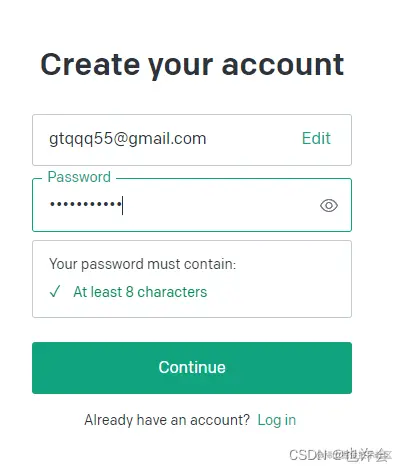The height and width of the screenshot is (472, 404).
Task: Show password using the eye icon
Action: pos(329,205)
